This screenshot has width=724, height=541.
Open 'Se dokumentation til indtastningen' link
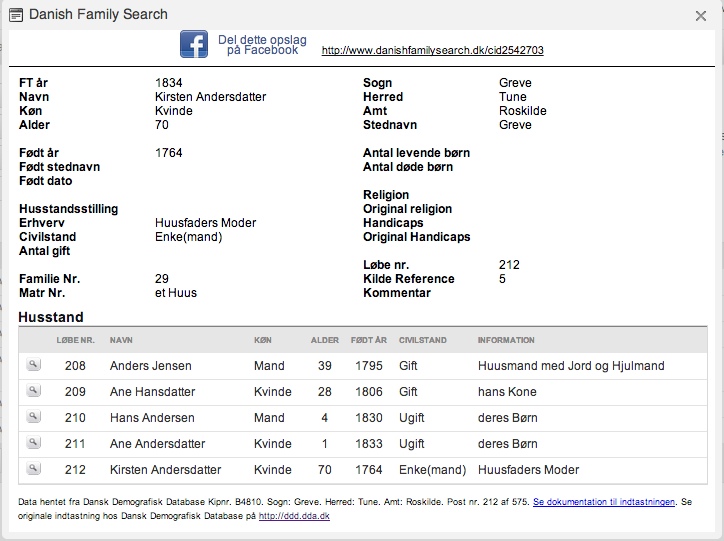604,502
